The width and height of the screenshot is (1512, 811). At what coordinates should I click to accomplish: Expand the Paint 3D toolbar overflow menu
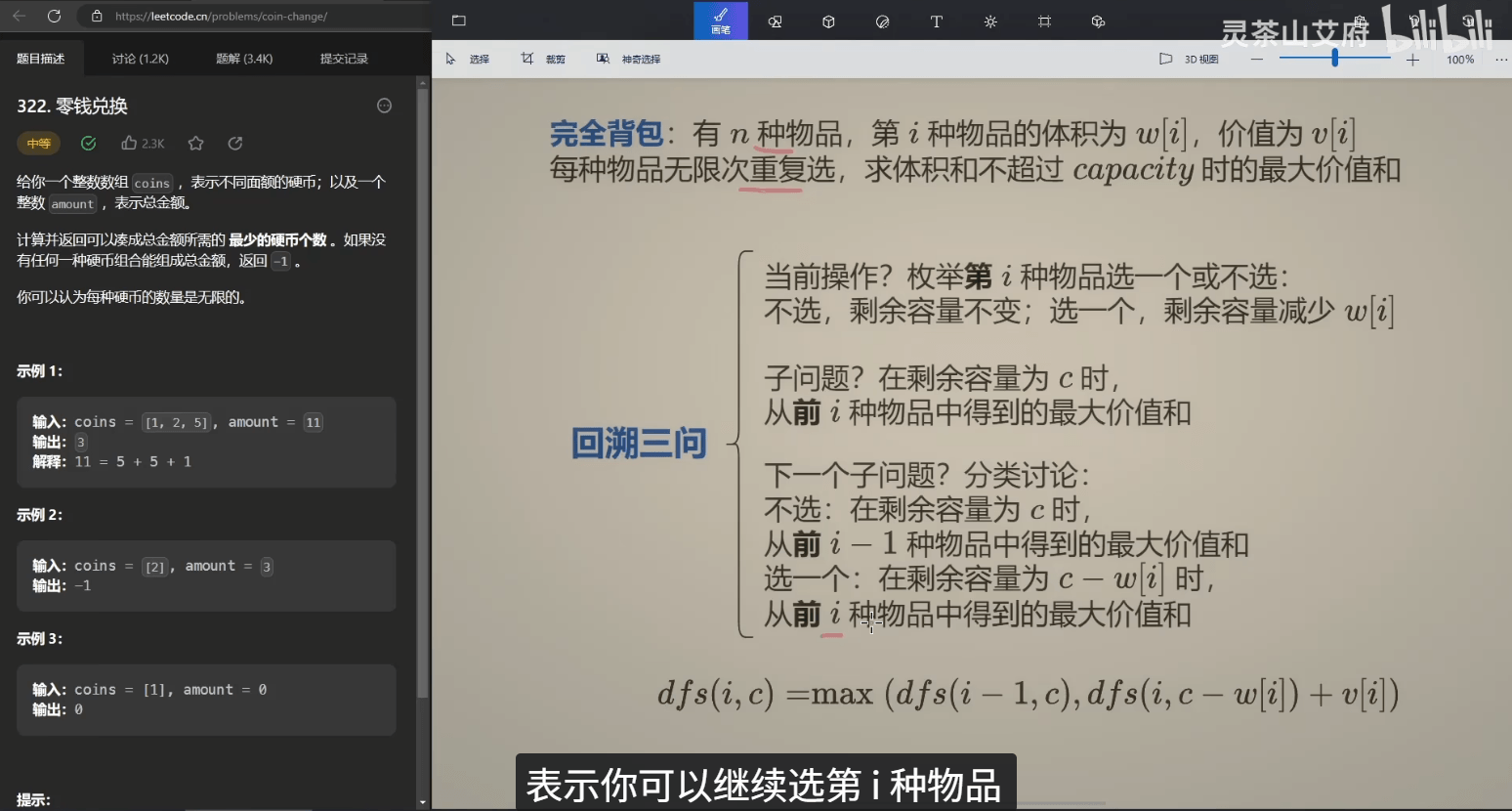1500,60
